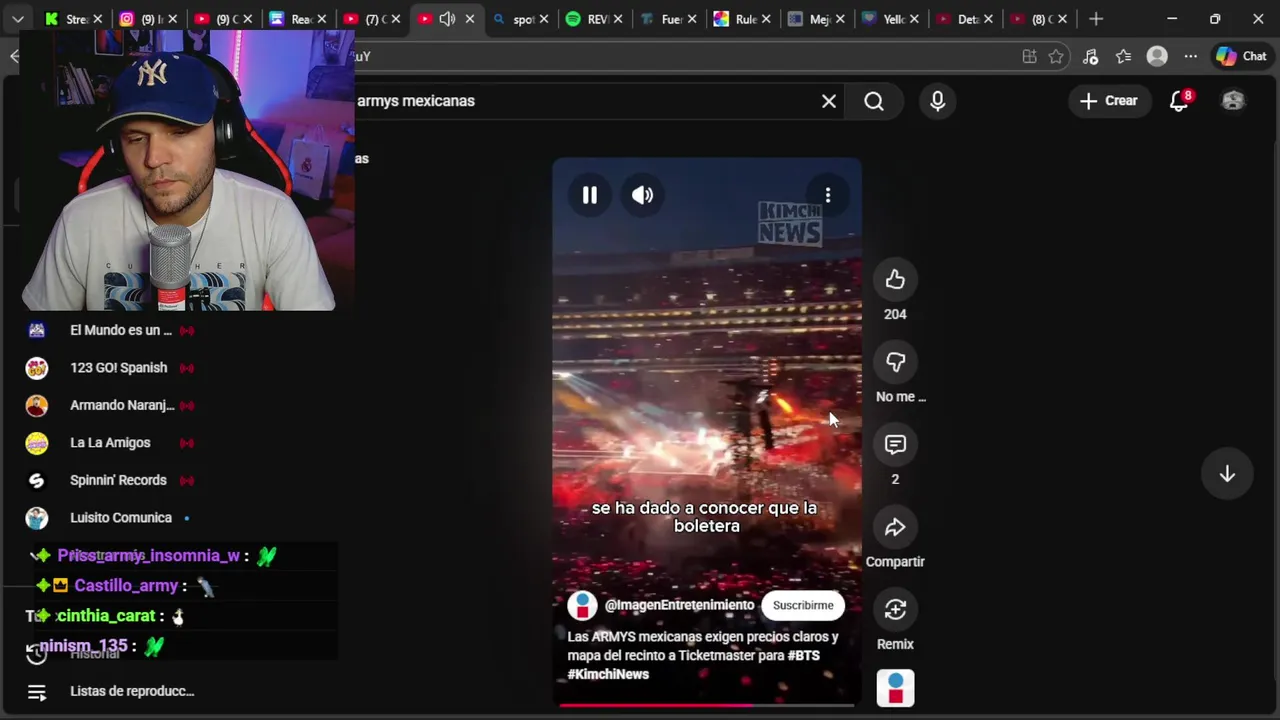Screen dimensions: 1280x720
Task: Switch to the 'Fuer' tab
Action: 669,19
